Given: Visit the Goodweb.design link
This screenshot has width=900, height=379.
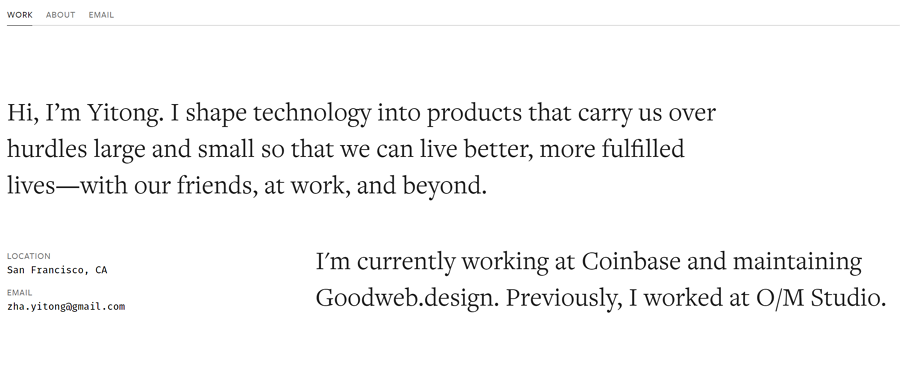Looking at the screenshot, I should click(407, 298).
